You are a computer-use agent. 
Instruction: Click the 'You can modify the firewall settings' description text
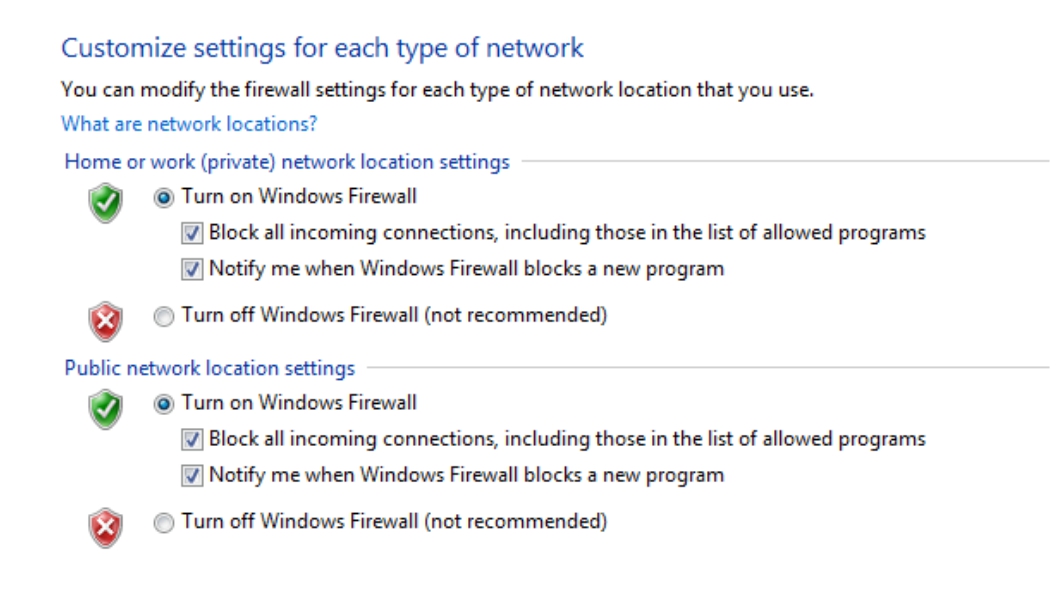click(x=437, y=90)
